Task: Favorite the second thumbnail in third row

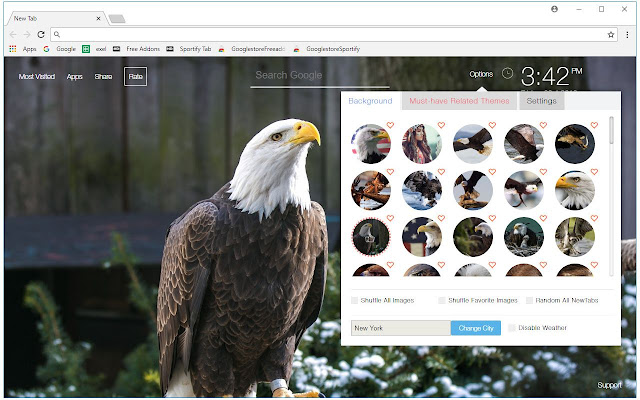Action: (x=441, y=218)
